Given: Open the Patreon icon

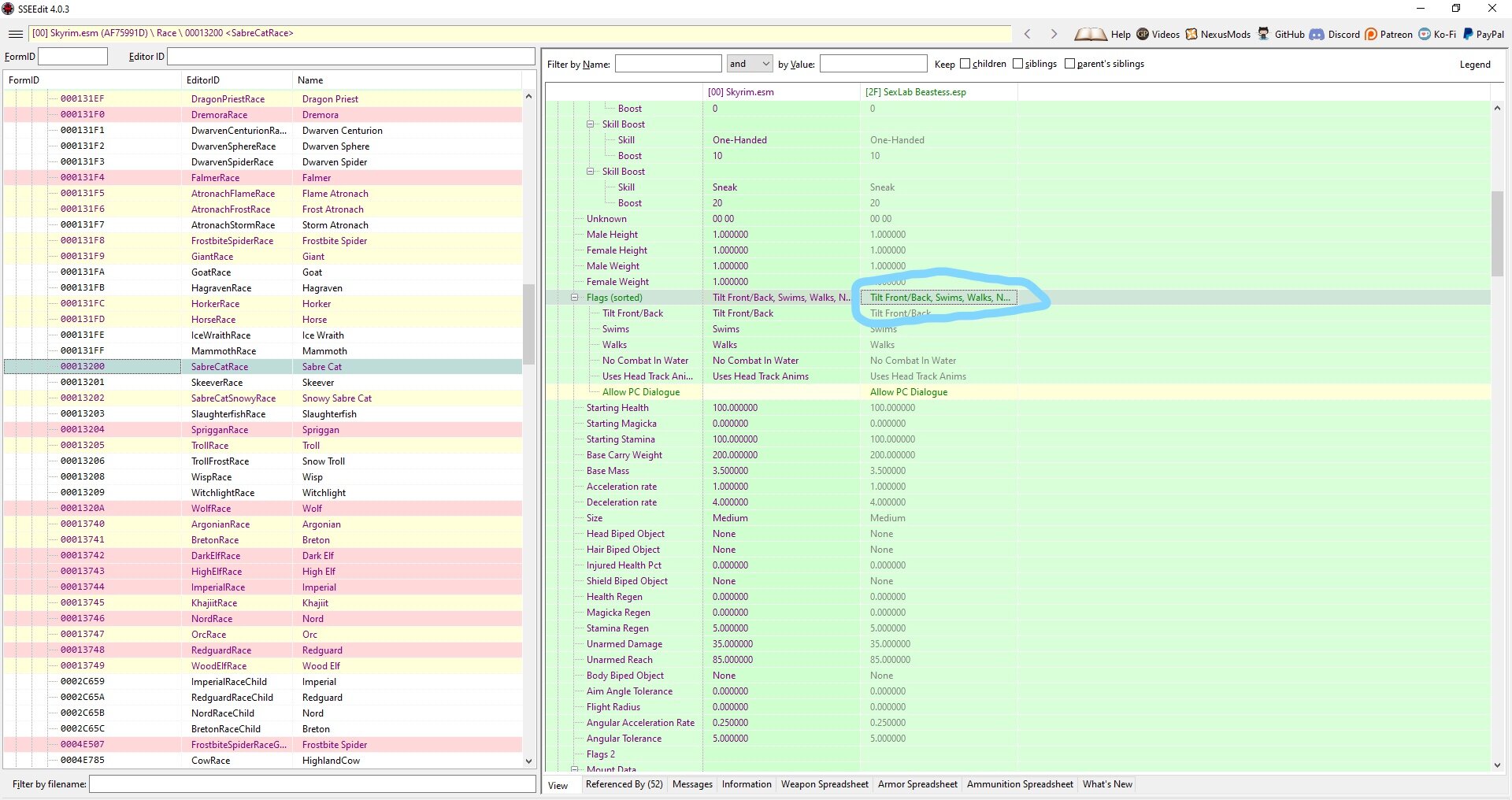Looking at the screenshot, I should [x=1371, y=34].
